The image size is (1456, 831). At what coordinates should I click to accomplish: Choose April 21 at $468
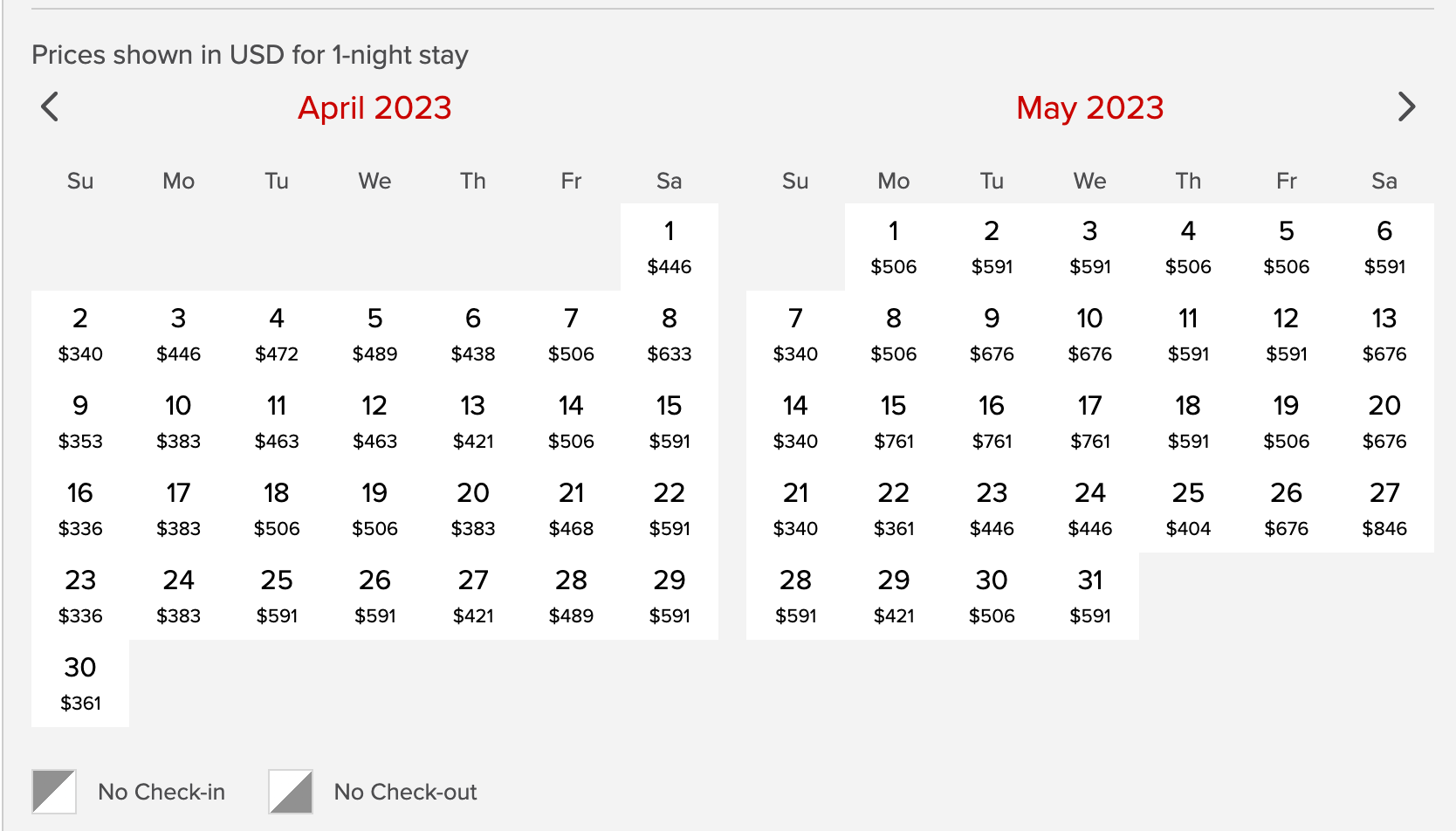coord(571,509)
